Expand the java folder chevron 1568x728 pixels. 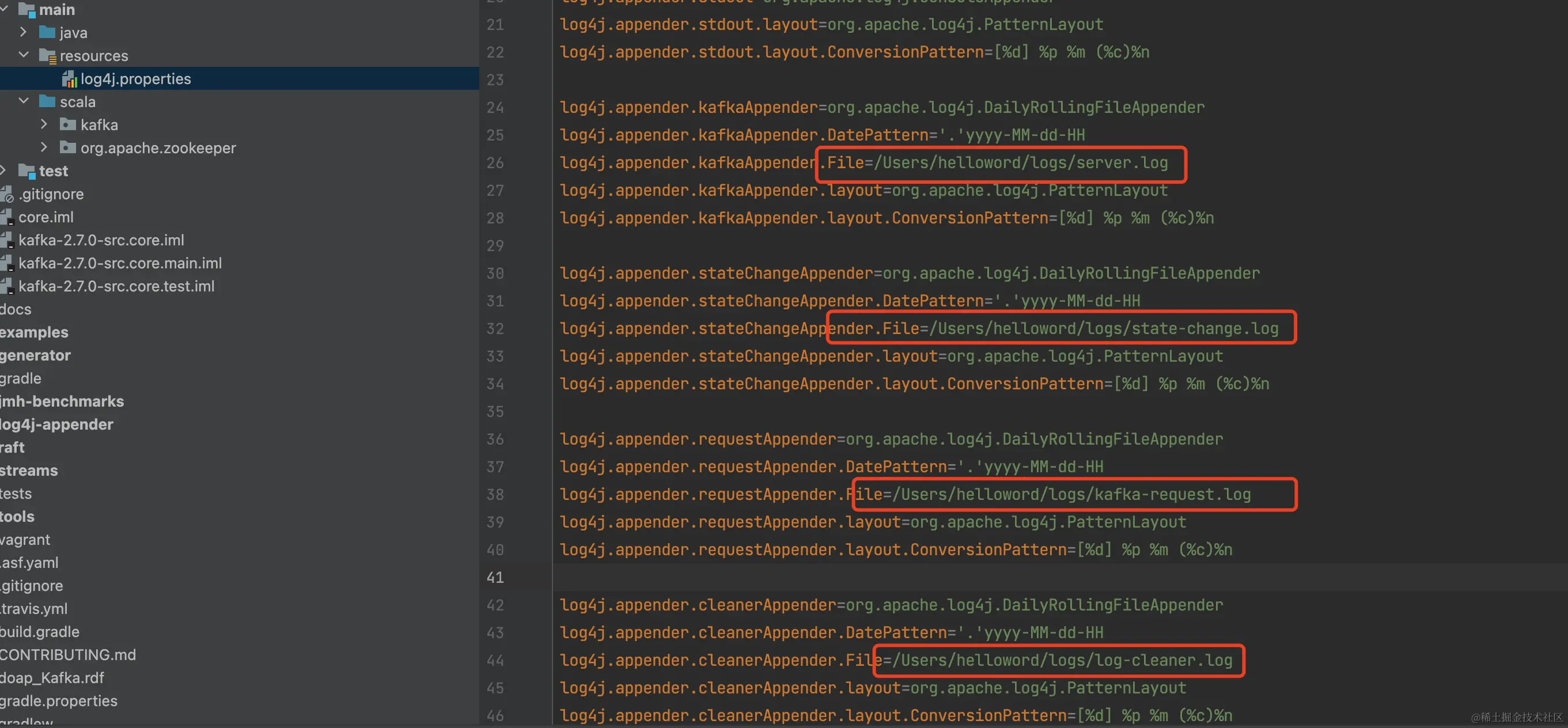coord(23,32)
